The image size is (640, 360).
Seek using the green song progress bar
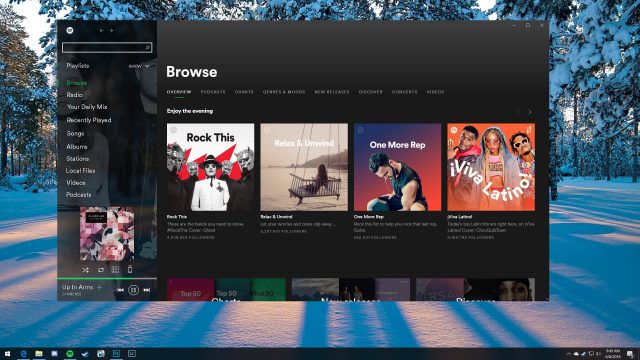click(107, 279)
